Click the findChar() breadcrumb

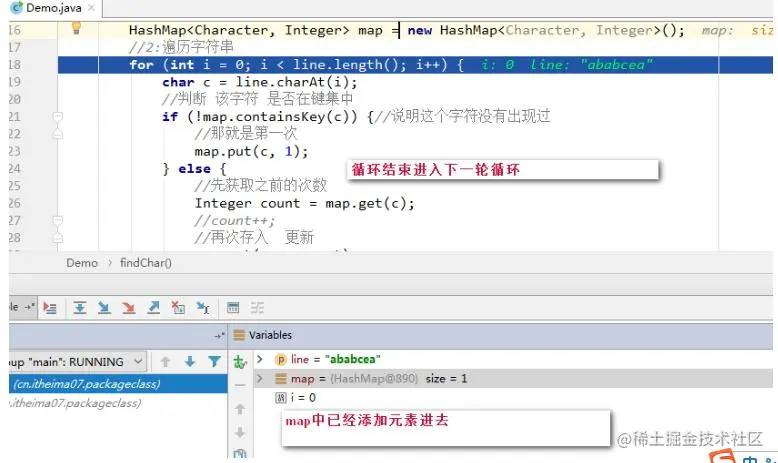(x=146, y=263)
